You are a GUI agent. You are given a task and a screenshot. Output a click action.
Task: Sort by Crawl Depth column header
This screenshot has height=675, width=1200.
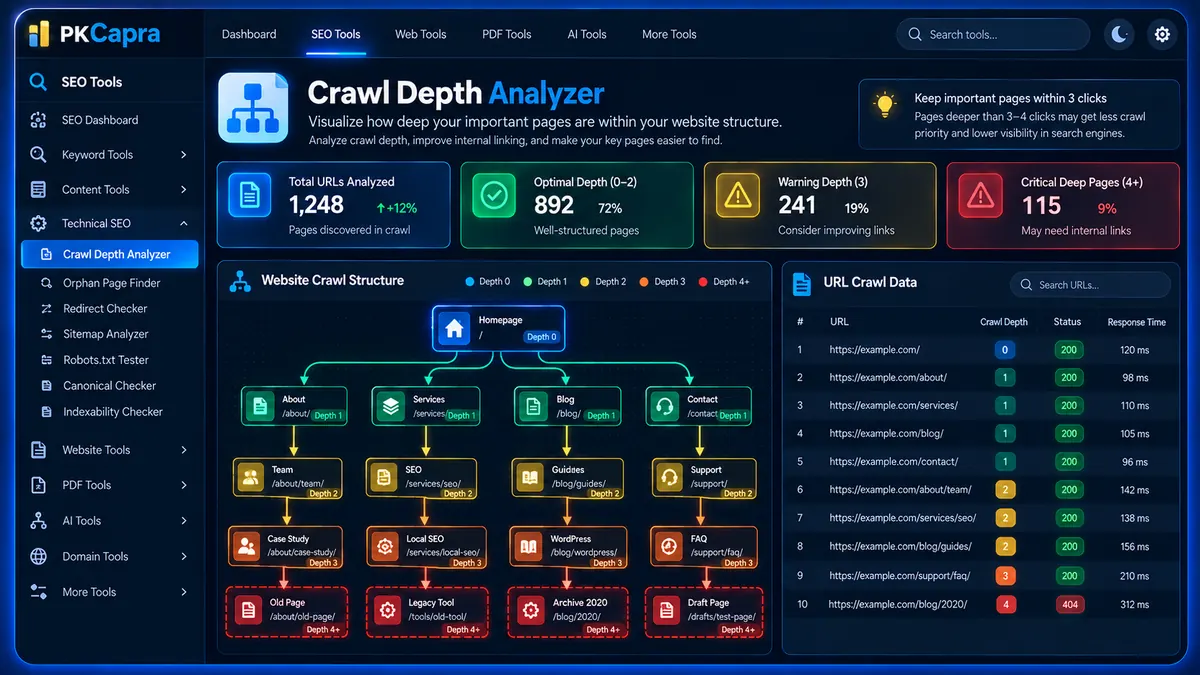1004,322
